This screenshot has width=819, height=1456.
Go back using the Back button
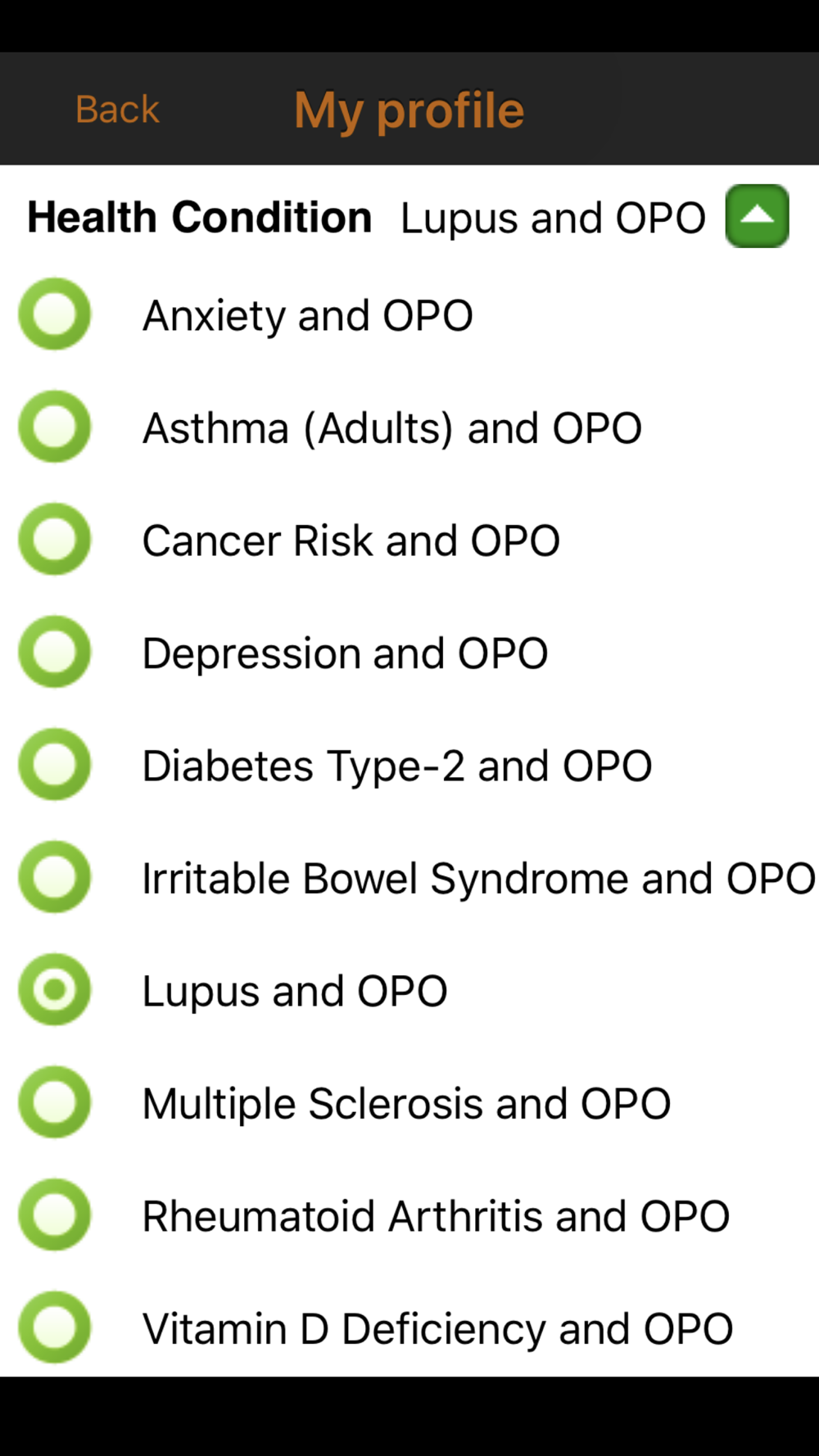point(117,109)
